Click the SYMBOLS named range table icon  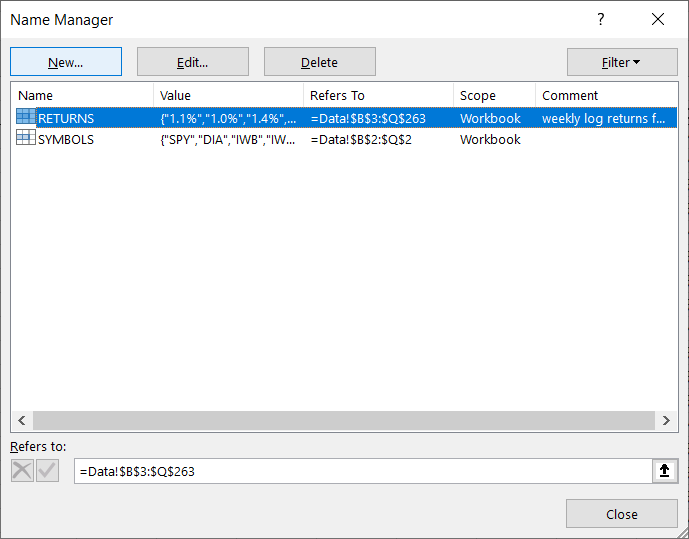26,140
